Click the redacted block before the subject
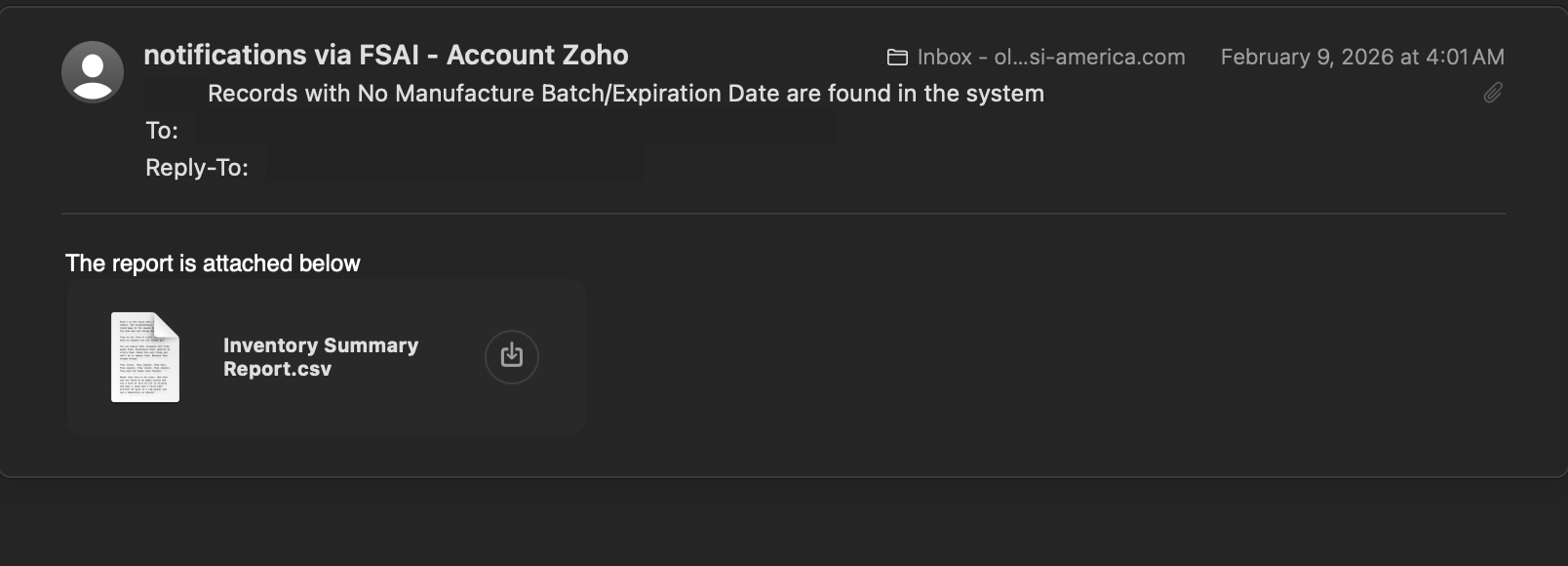The height and width of the screenshot is (566, 1568). [174, 94]
